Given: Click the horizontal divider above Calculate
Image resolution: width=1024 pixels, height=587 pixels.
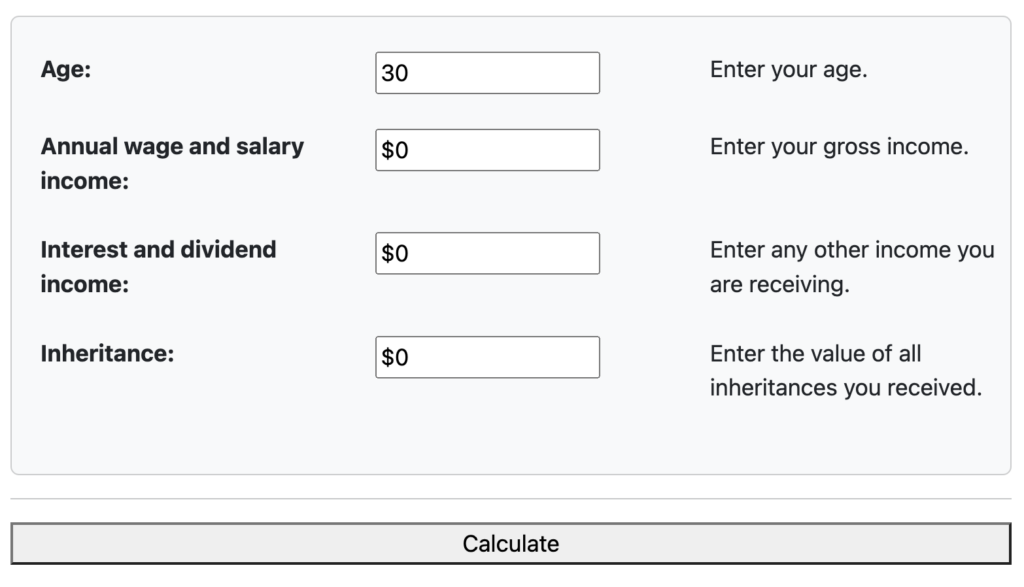Looking at the screenshot, I should pos(511,498).
